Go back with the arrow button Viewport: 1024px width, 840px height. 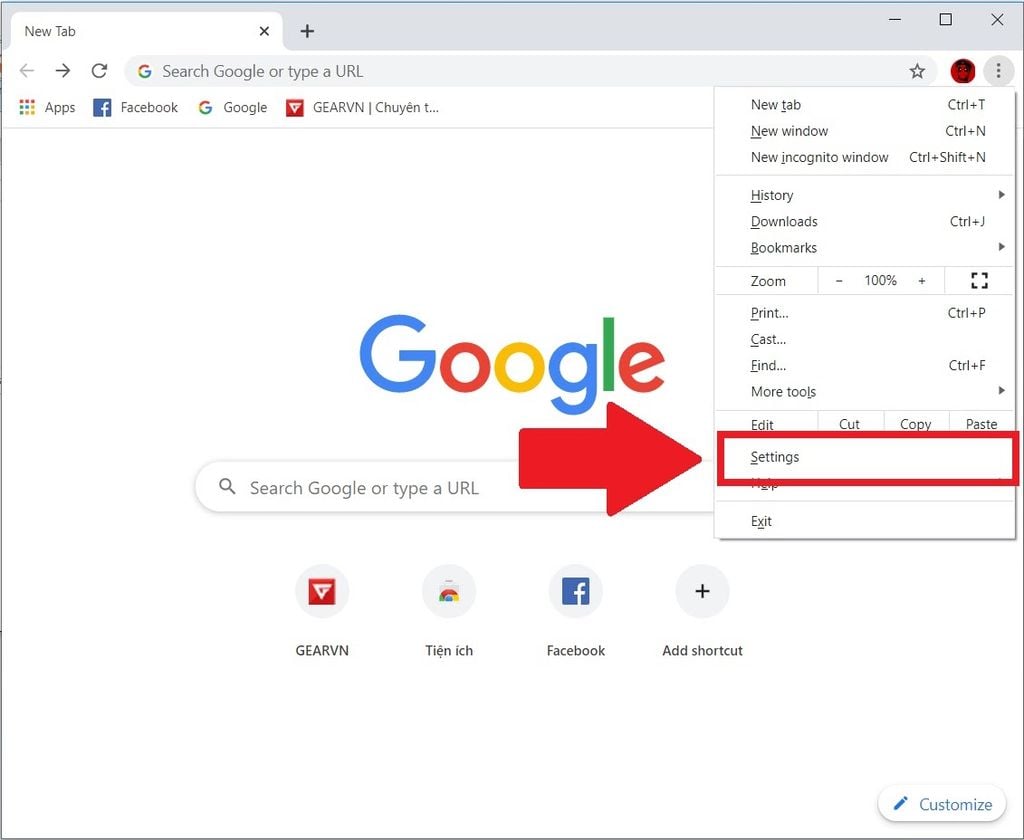click(27, 71)
